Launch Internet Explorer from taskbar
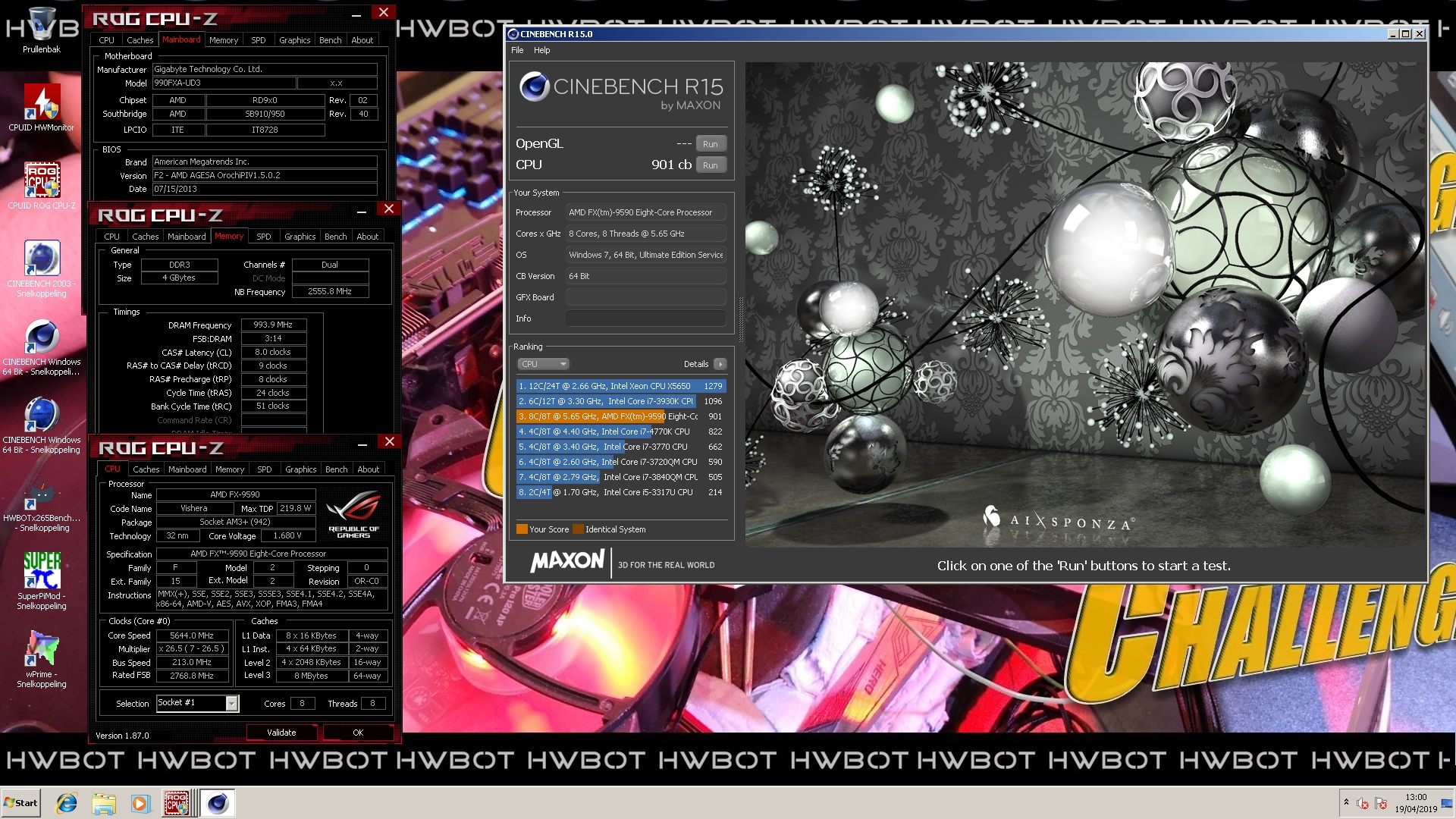 [67, 803]
